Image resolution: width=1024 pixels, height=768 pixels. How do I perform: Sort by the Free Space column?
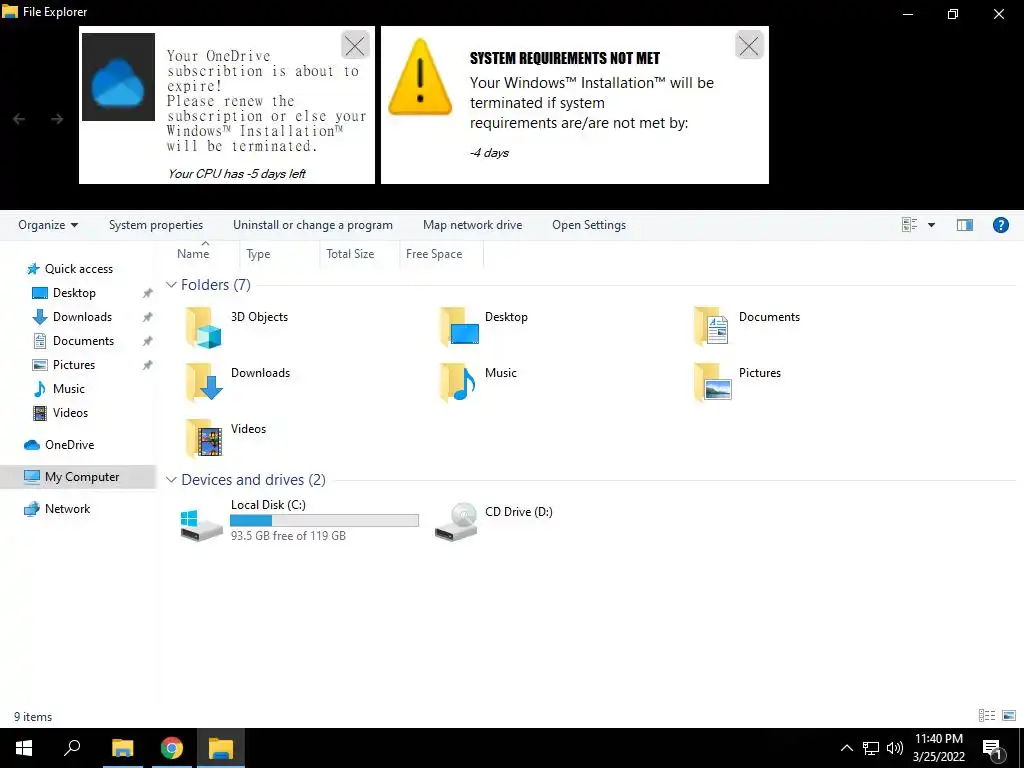point(434,254)
